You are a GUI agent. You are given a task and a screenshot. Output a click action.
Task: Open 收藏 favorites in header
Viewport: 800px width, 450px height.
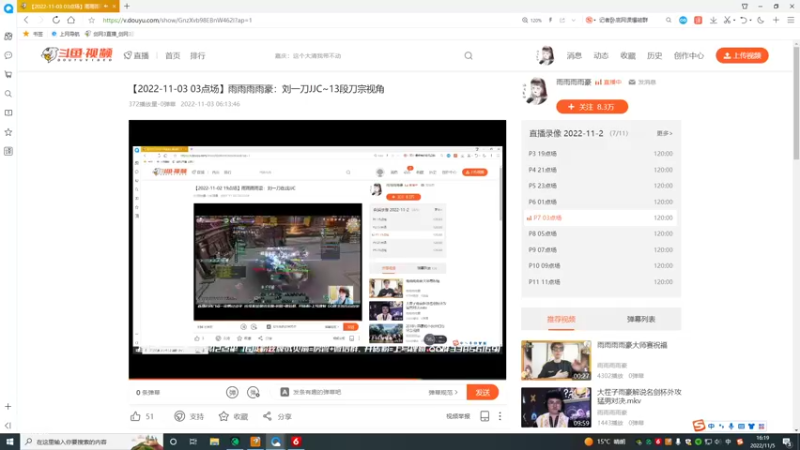628,56
